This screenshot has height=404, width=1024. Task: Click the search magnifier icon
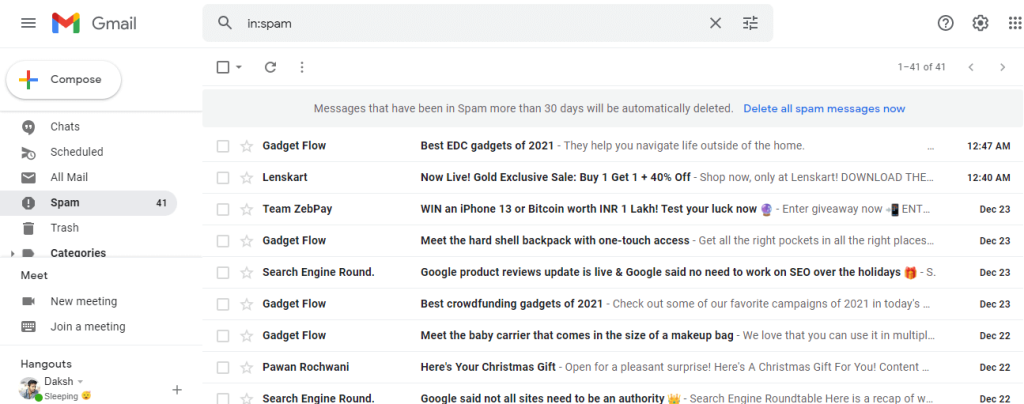point(225,23)
